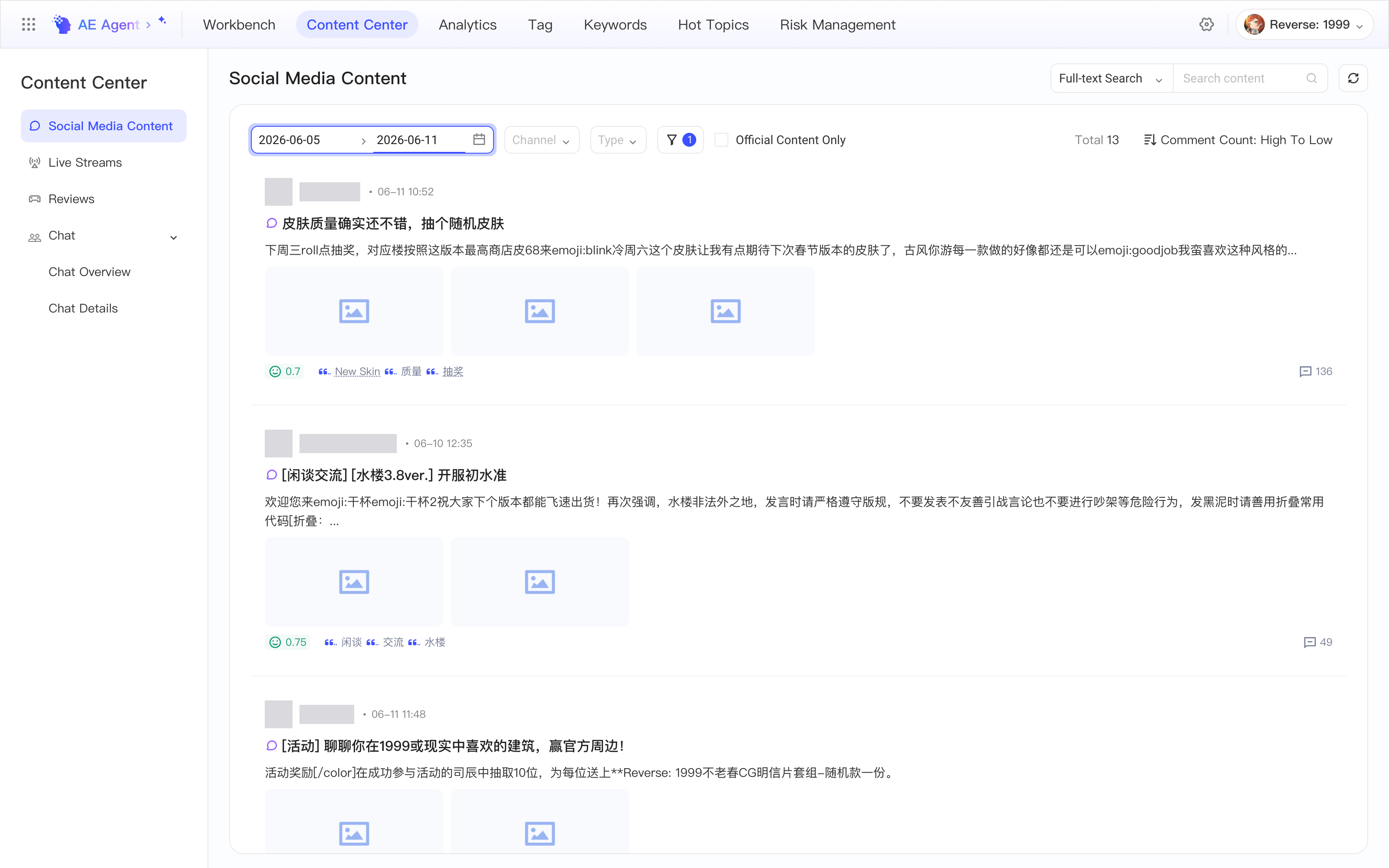Select Chat Details in sidebar
The width and height of the screenshot is (1389, 868).
pos(83,308)
